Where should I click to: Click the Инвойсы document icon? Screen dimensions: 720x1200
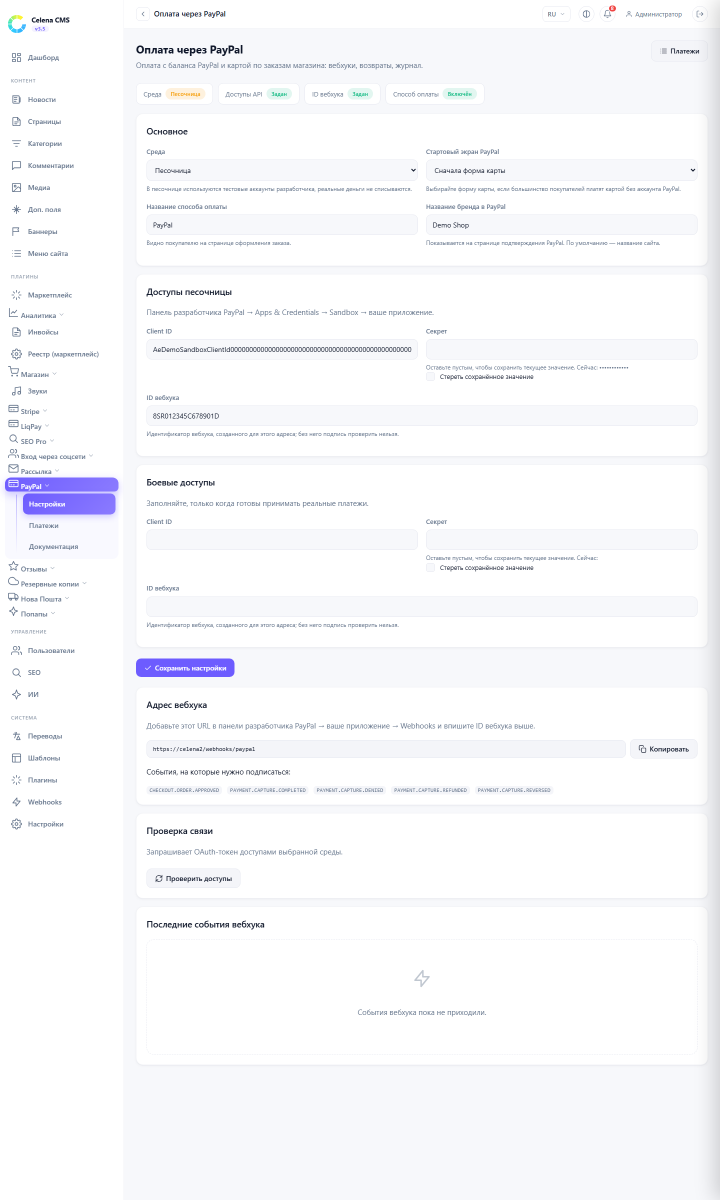[x=16, y=331]
